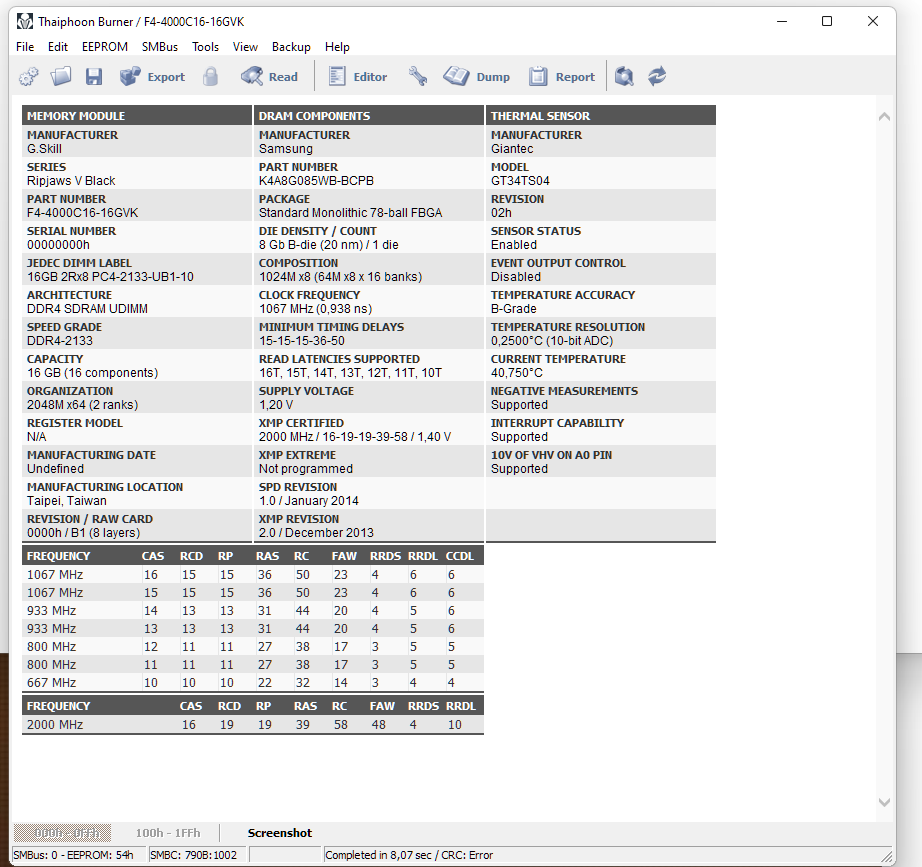This screenshot has height=867, width=922.
Task: Click thermal sensor manufacturer 'Giantec'
Action: tap(512, 149)
